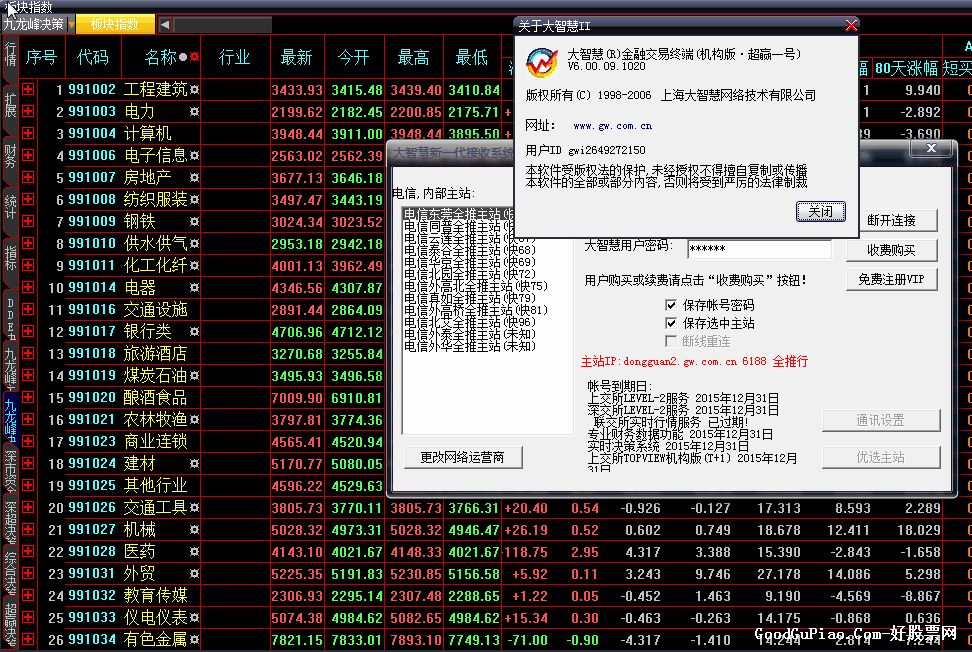Select 电信真如全推主站 (快79) in server list
The image size is (972, 652).
pyautogui.click(x=469, y=298)
